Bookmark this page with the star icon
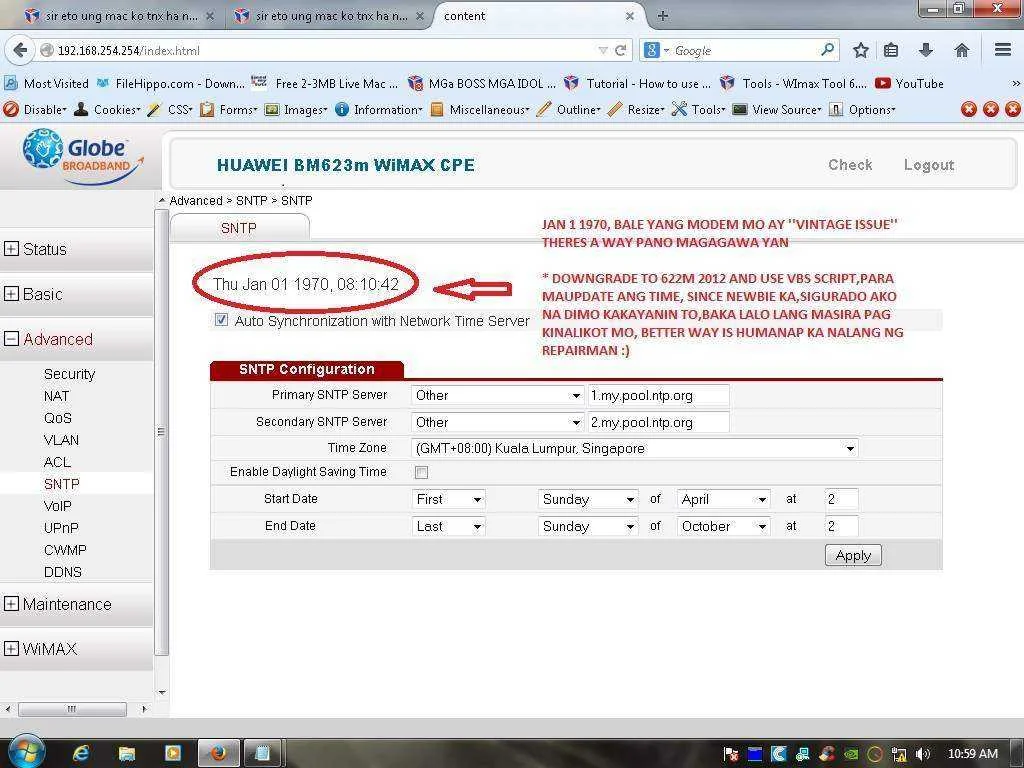Image resolution: width=1024 pixels, height=768 pixels. (x=861, y=50)
